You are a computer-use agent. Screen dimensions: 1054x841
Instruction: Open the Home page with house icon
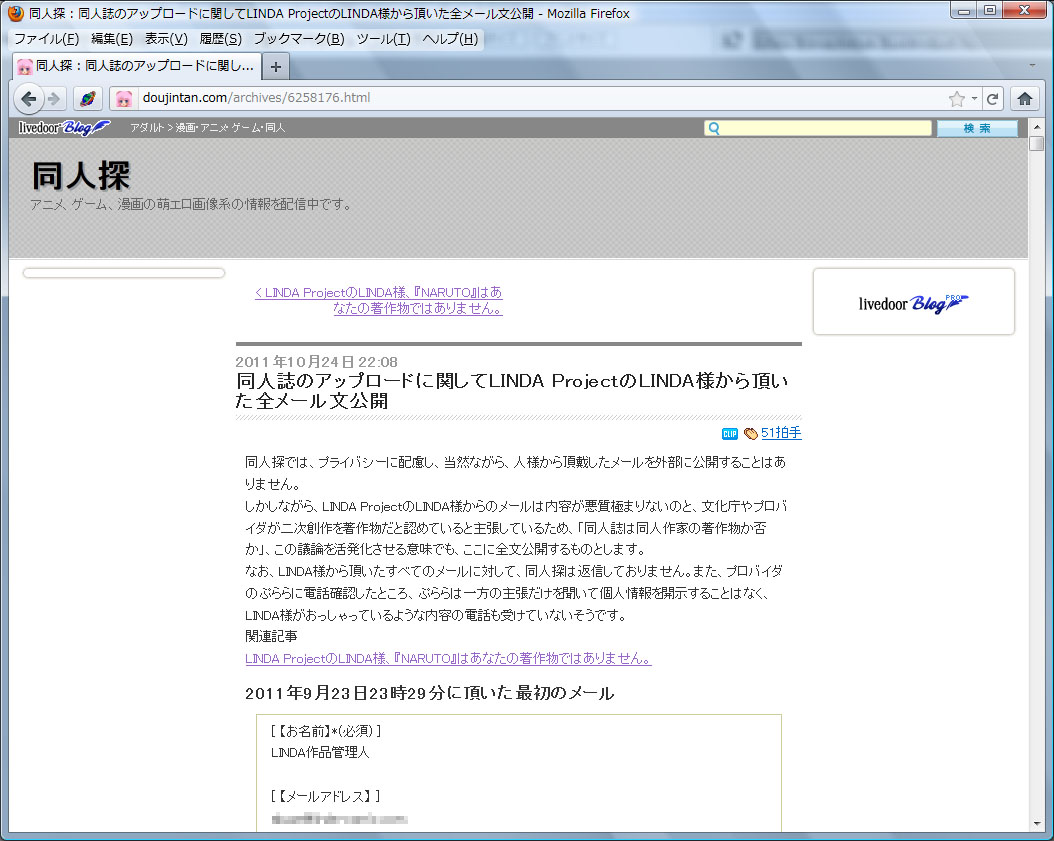pyautogui.click(x=1024, y=98)
